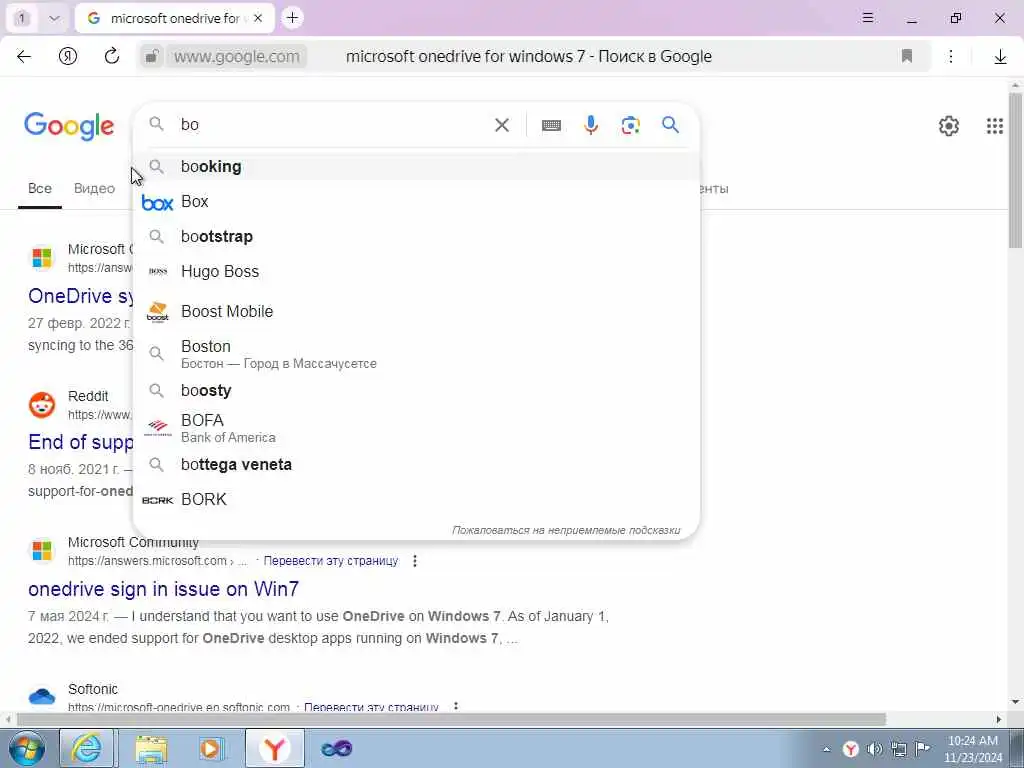Choose the 'Hugo Boss' suggestion
Image resolution: width=1024 pixels, height=768 pixels.
416,272
